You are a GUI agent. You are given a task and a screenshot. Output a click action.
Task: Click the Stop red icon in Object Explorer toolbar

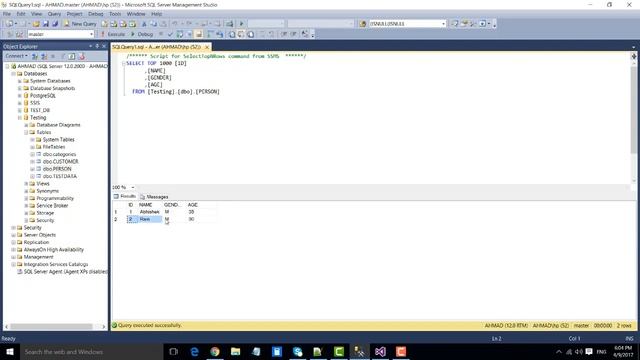point(82,56)
